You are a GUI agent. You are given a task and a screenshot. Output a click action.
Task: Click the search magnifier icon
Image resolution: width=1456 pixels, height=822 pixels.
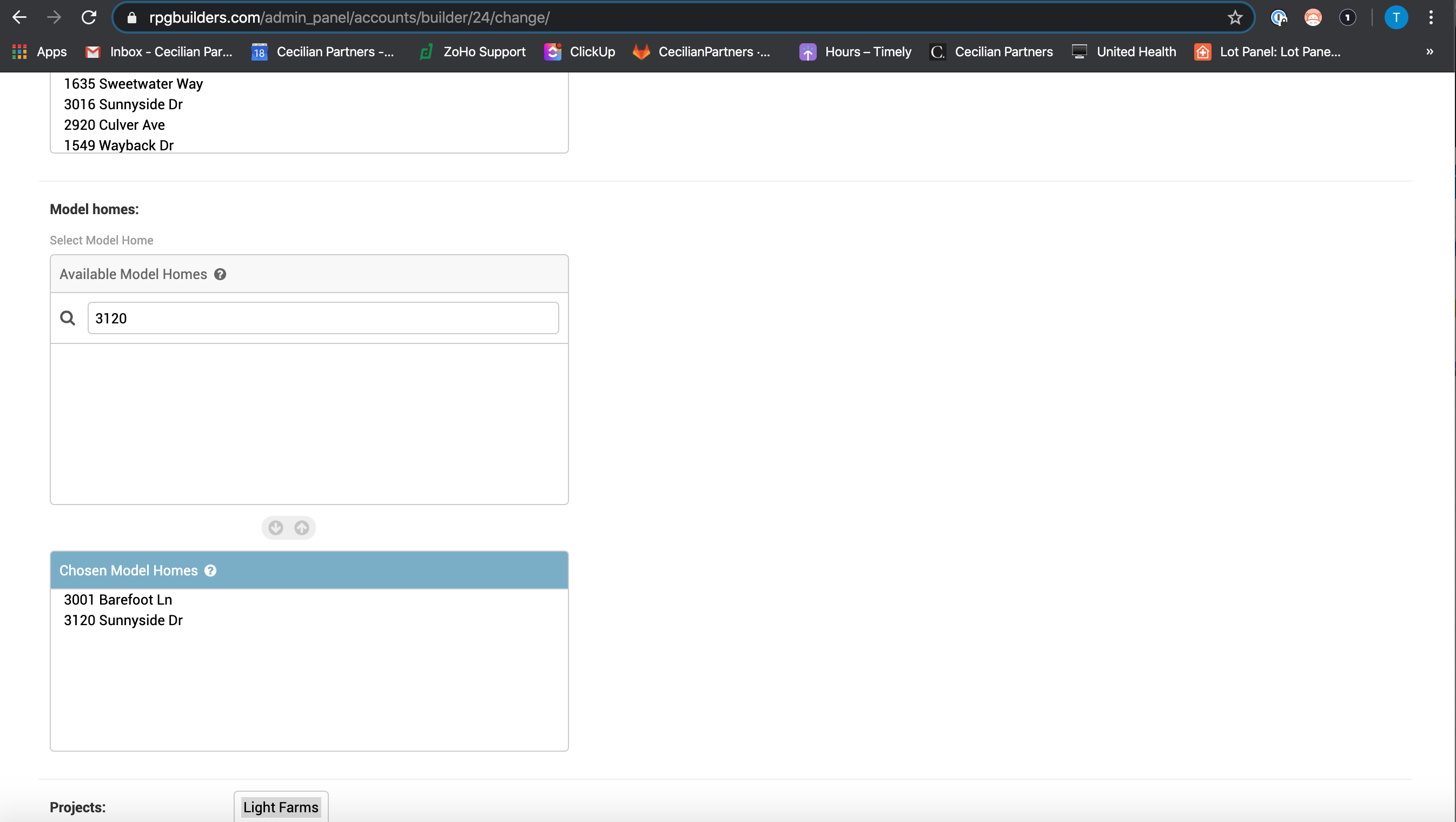coord(68,318)
